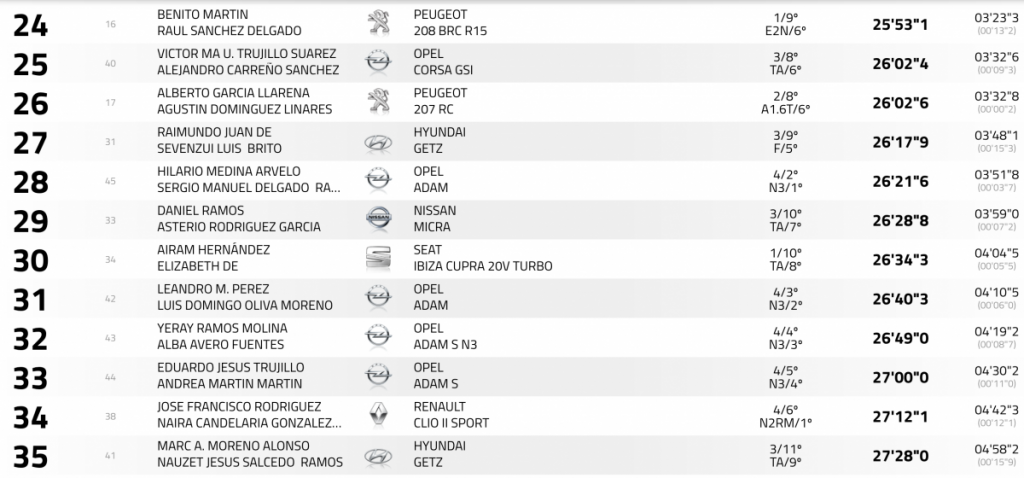1024x478 pixels.
Task: Click the Seat logo beside Ibiza Cupra
Action: tap(378, 258)
